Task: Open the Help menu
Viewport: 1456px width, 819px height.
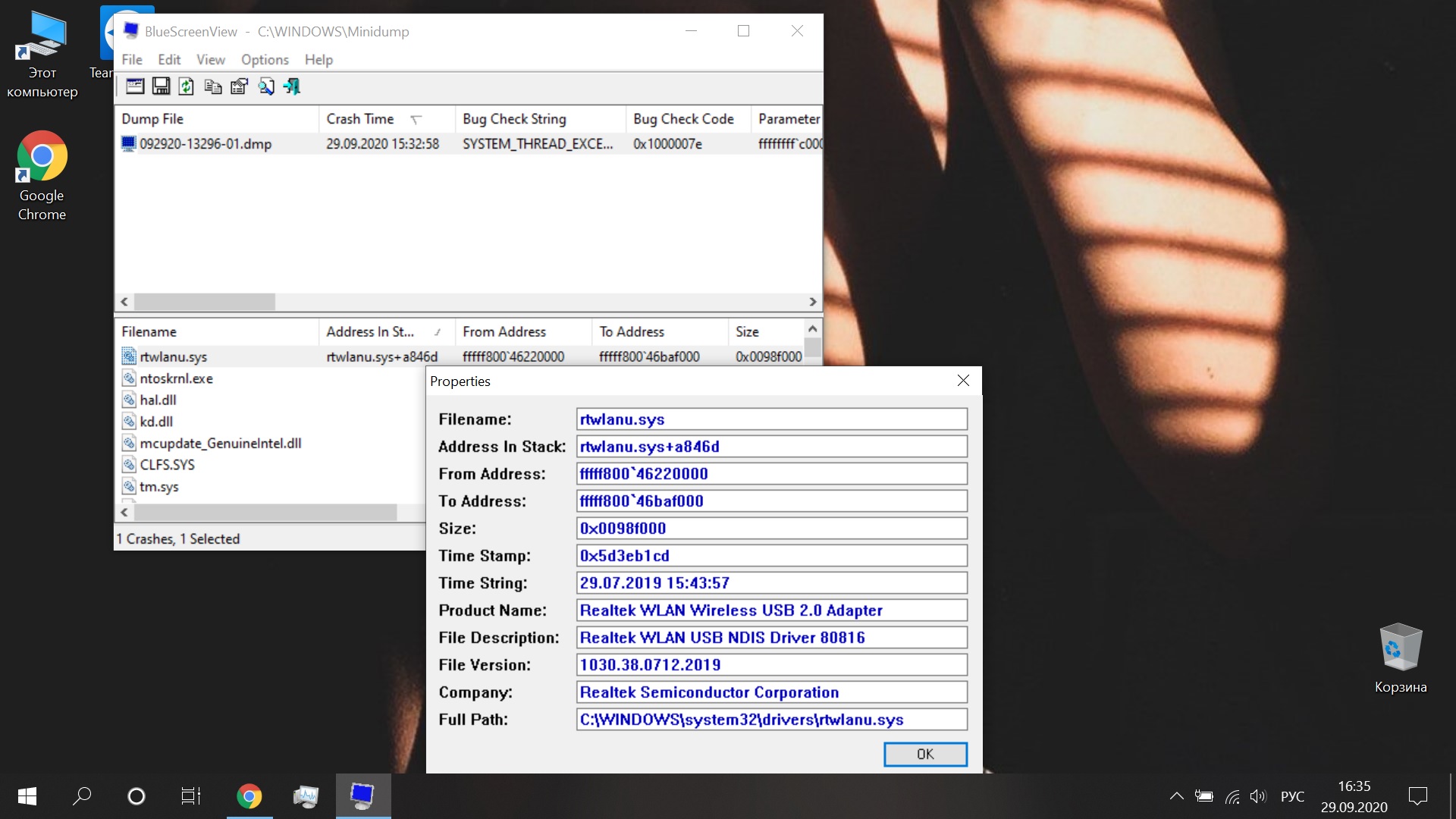Action: (318, 59)
